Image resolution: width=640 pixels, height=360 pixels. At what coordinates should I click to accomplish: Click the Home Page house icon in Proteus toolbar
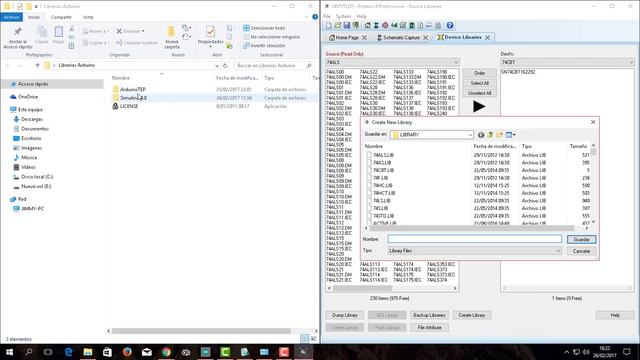367,25
